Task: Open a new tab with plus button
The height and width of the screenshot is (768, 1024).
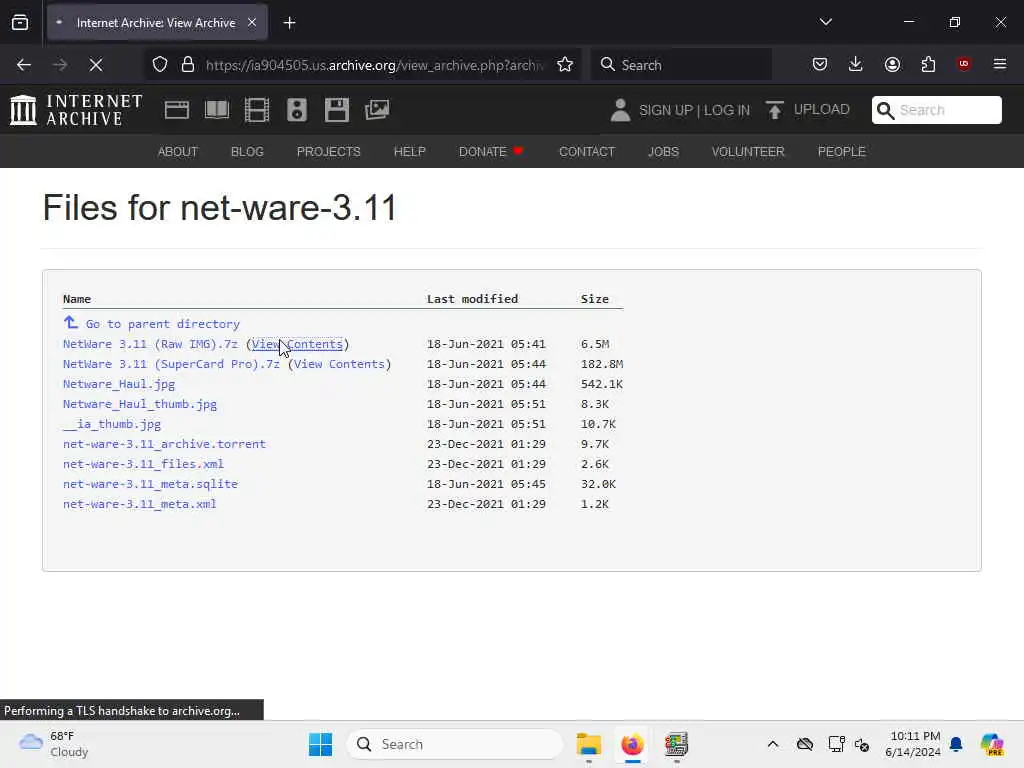Action: [289, 23]
